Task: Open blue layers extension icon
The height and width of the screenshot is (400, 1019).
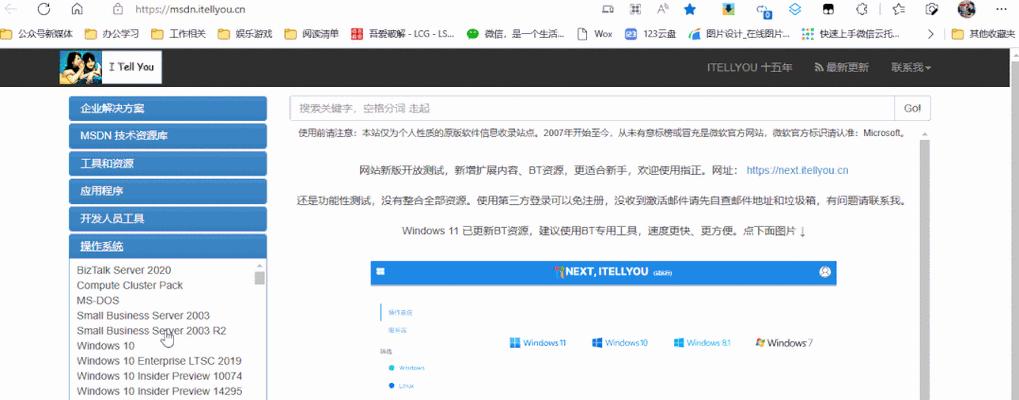Action: [x=795, y=9]
